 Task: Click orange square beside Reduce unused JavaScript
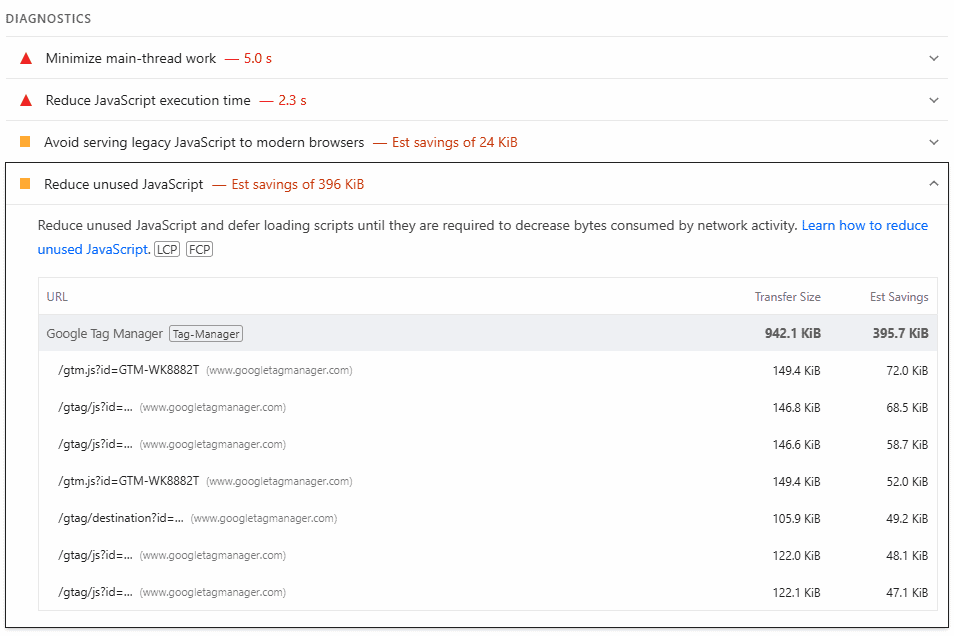25,185
